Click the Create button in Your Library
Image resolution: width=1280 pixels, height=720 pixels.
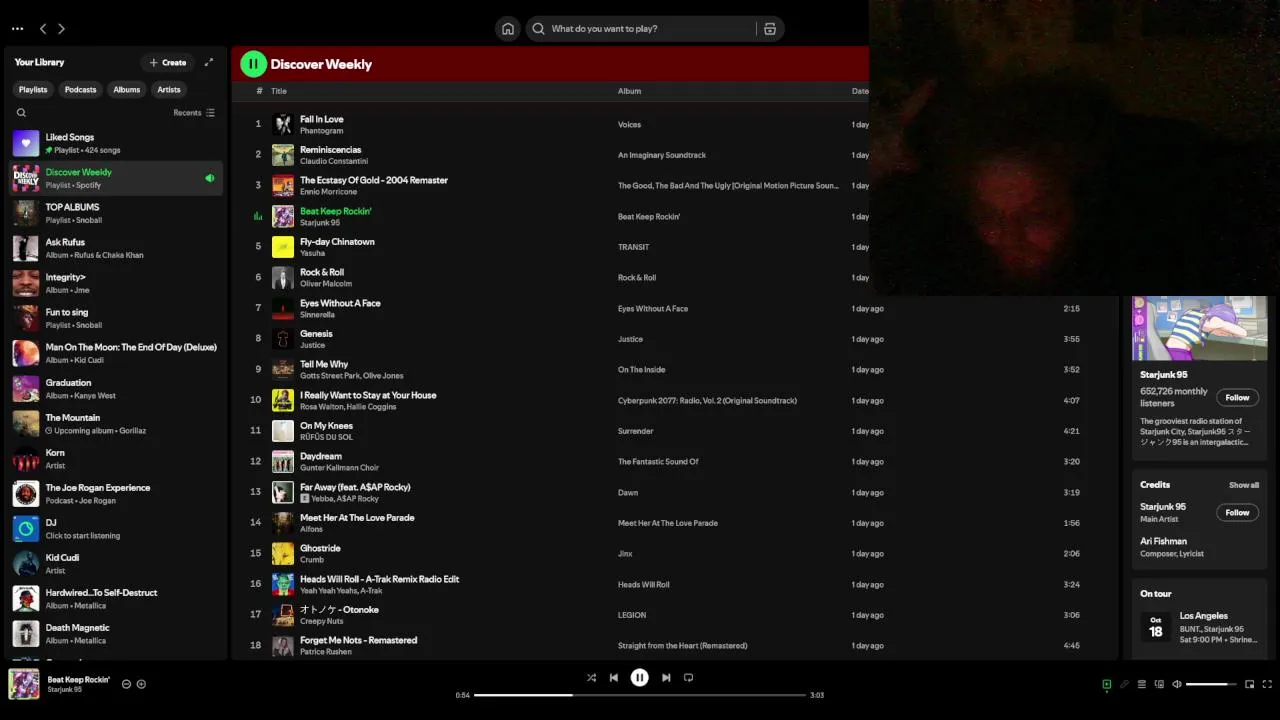(x=168, y=62)
